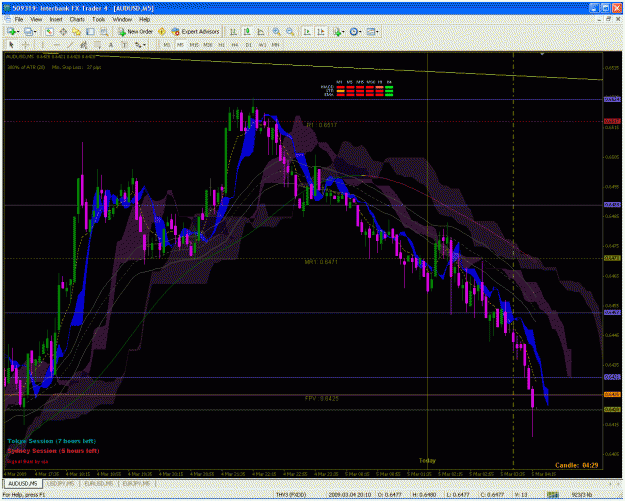Viewport: 625px width, 501px height.
Task: Open the Data Window icon
Action: [x=63, y=31]
